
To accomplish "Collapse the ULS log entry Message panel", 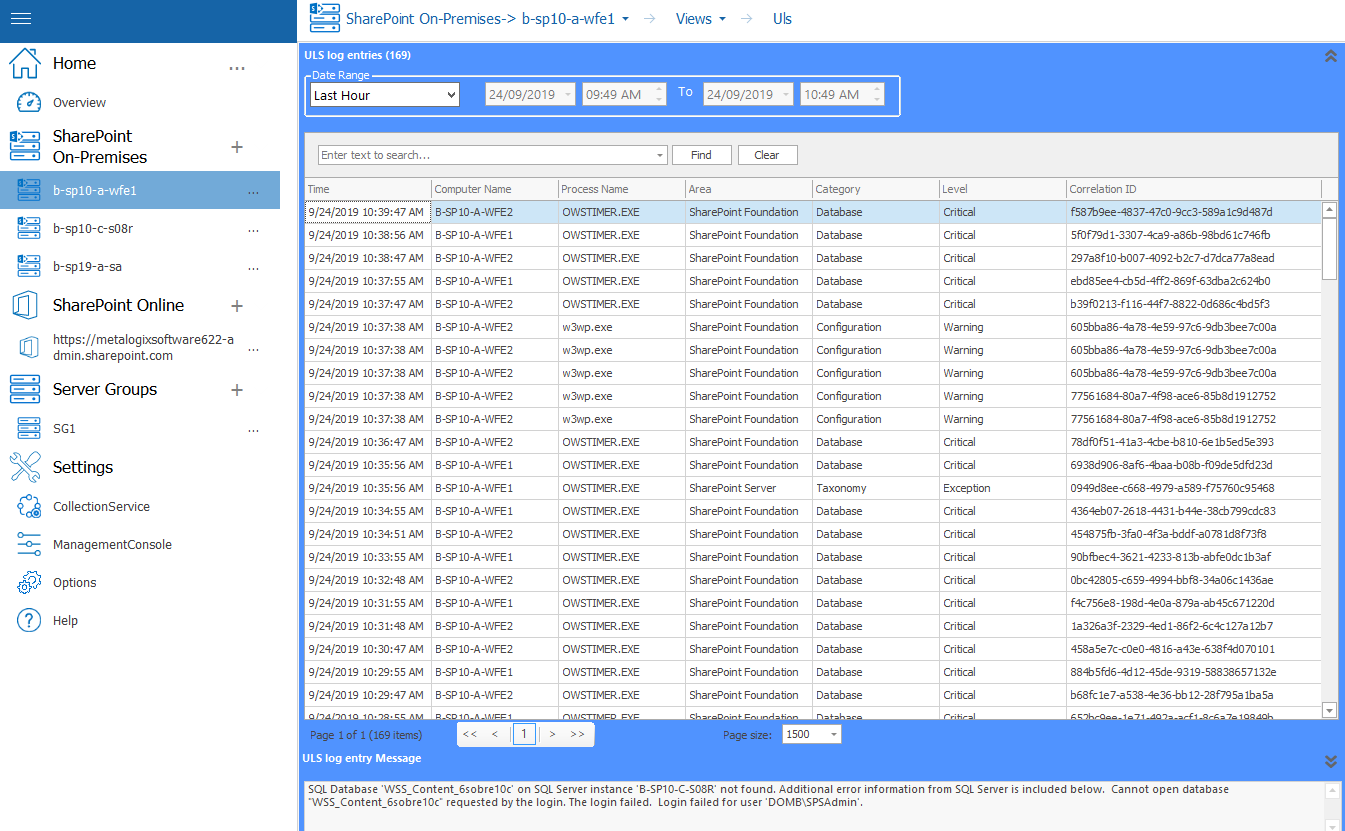I will point(1330,761).
